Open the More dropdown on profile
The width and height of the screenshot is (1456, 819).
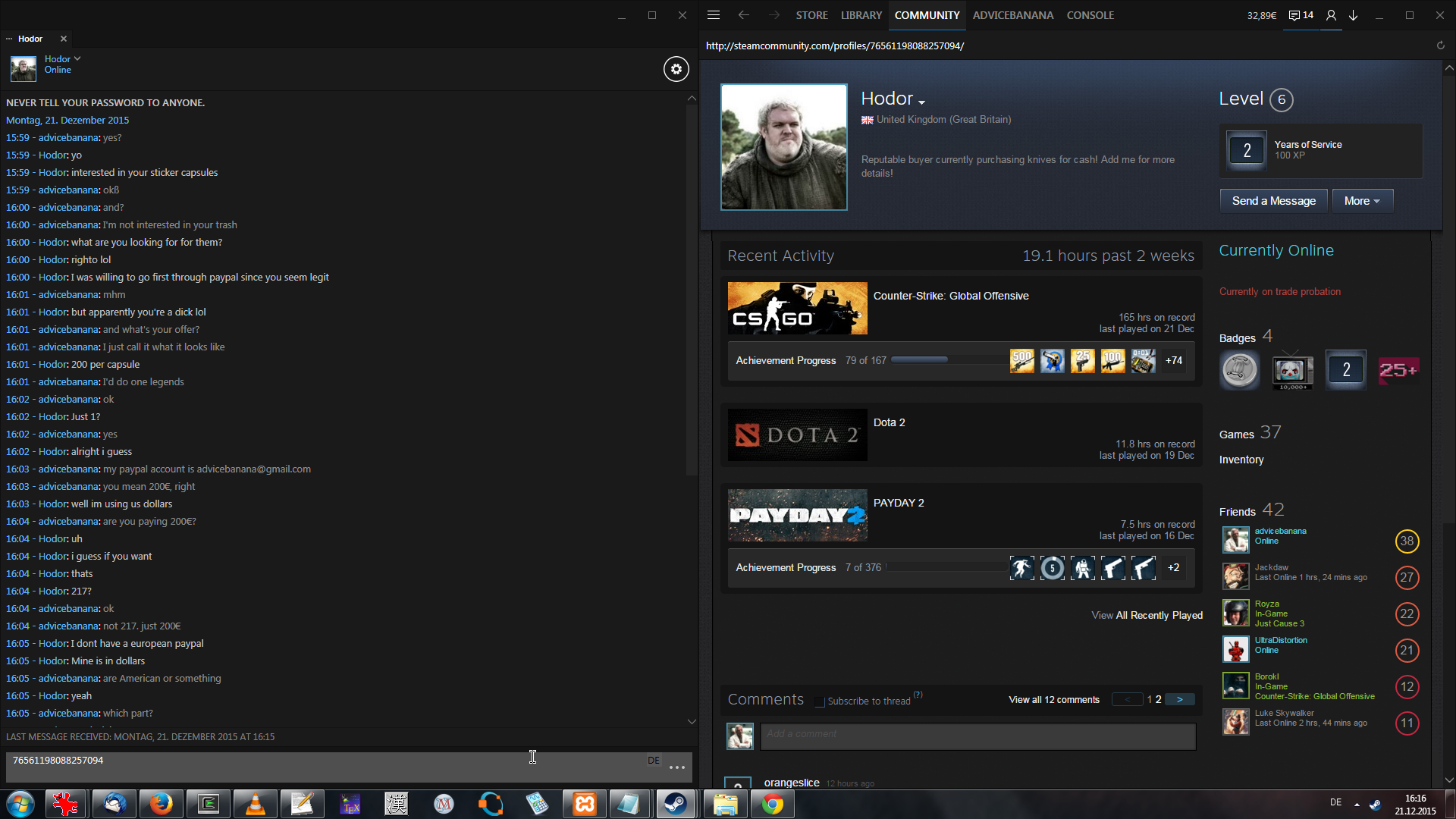pos(1362,201)
